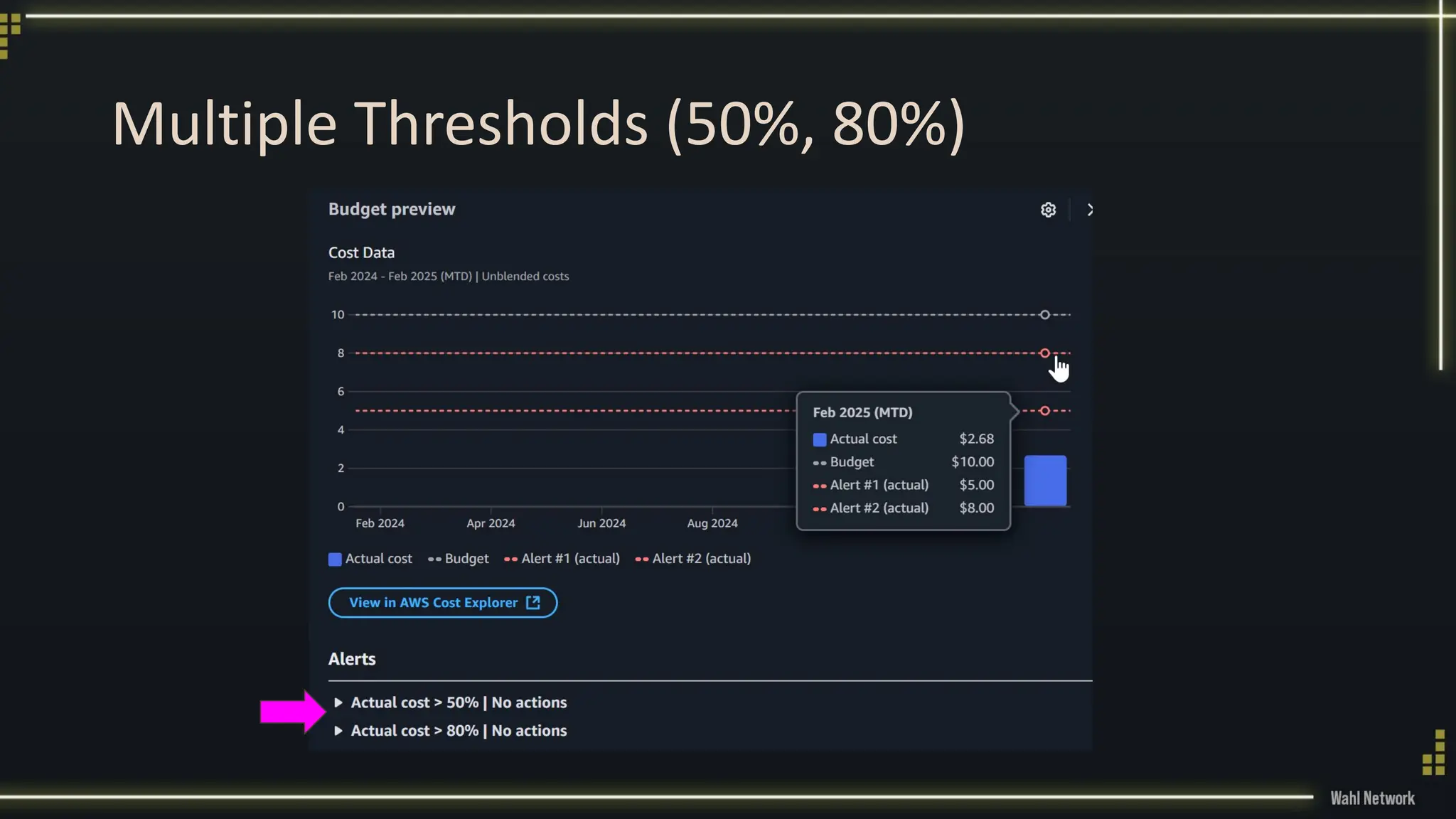
Task: Click the Alerts section heading
Action: click(352, 659)
